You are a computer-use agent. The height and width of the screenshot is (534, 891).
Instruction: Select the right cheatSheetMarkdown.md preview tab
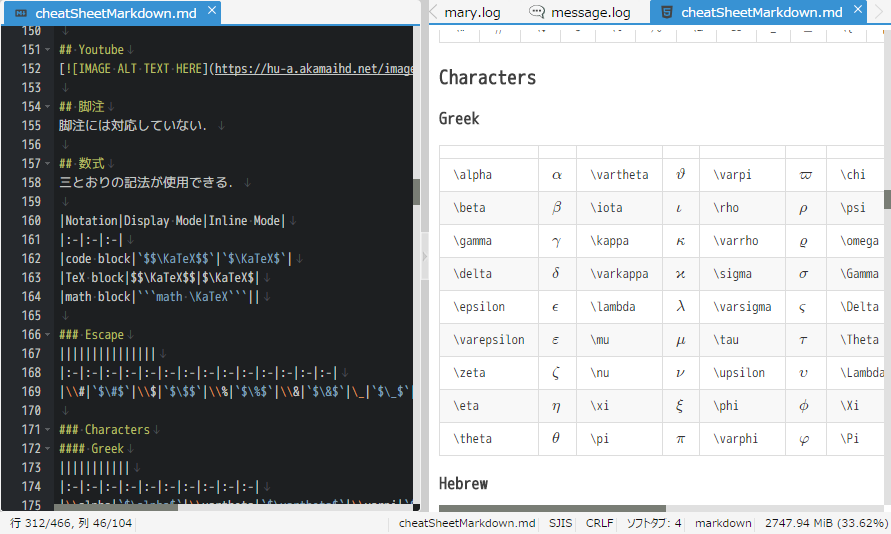coord(758,12)
